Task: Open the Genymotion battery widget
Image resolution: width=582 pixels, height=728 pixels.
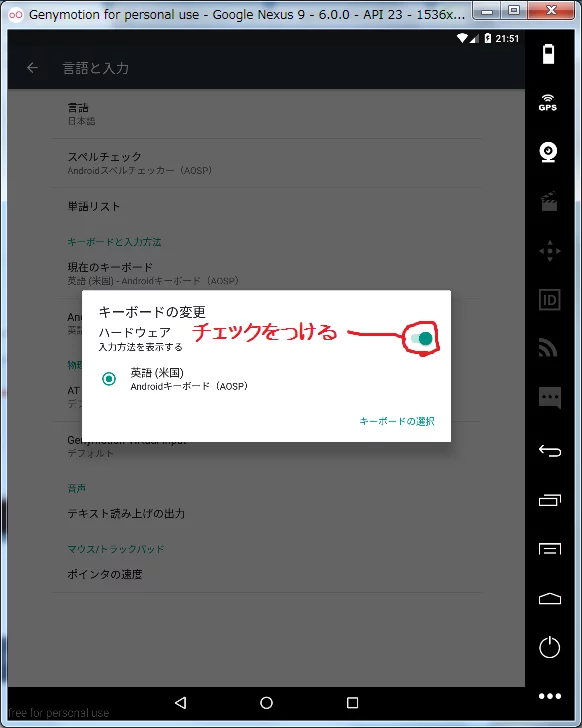Action: (549, 54)
